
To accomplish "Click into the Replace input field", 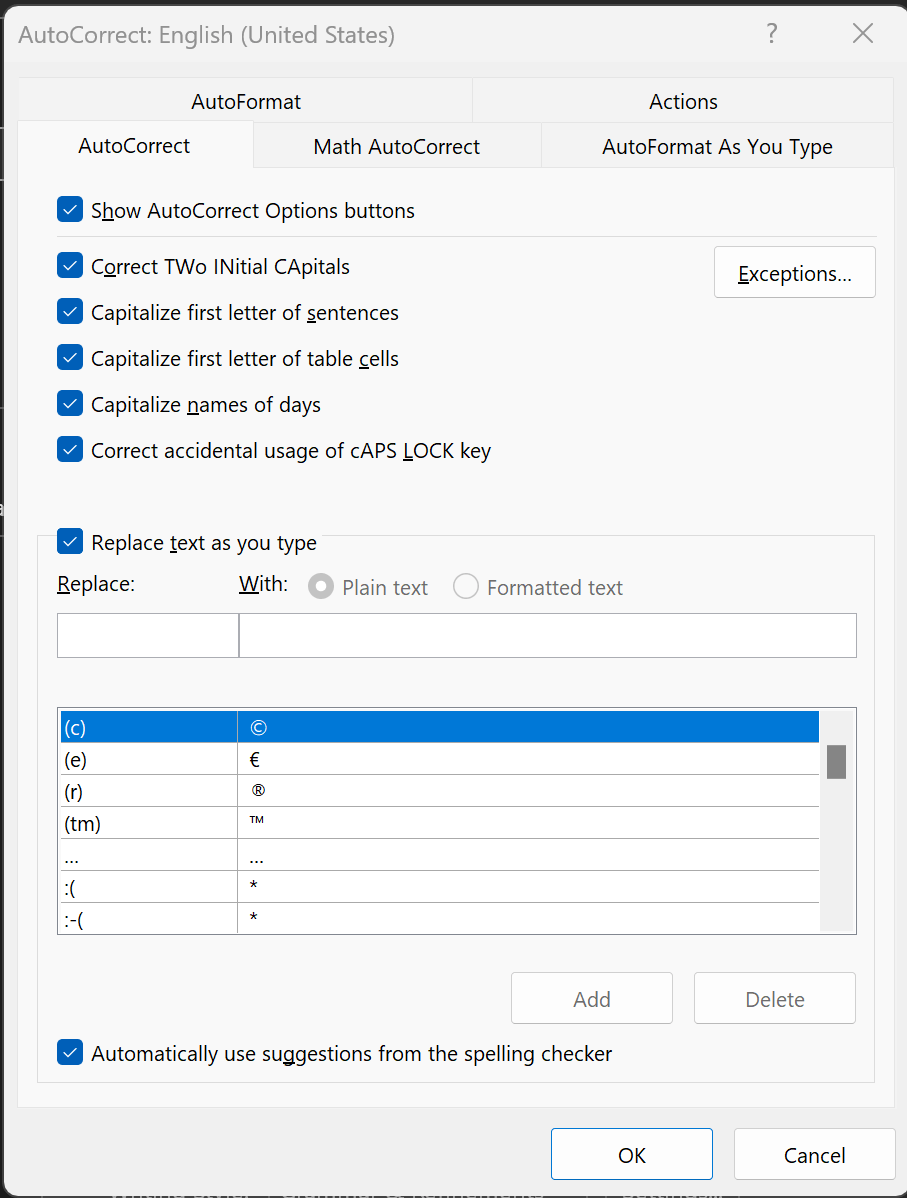I will (148, 635).
